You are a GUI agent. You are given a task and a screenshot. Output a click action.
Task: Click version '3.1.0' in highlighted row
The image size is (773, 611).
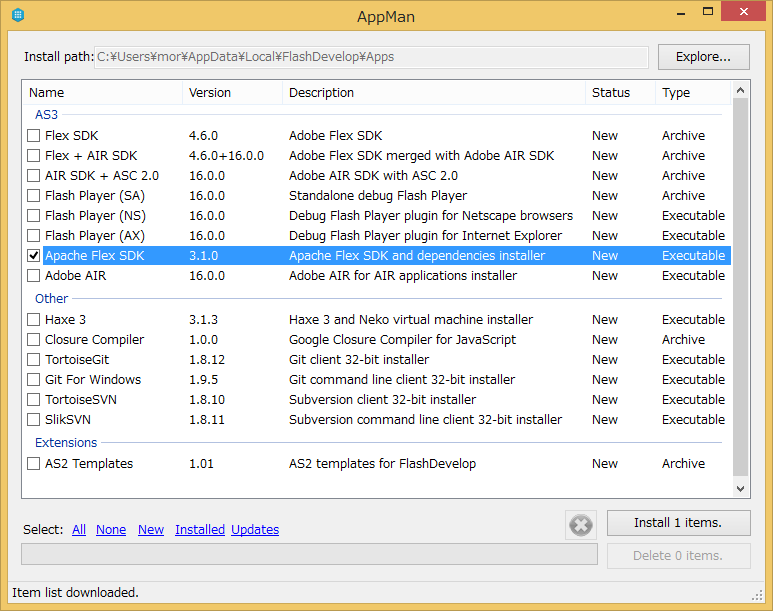click(203, 255)
